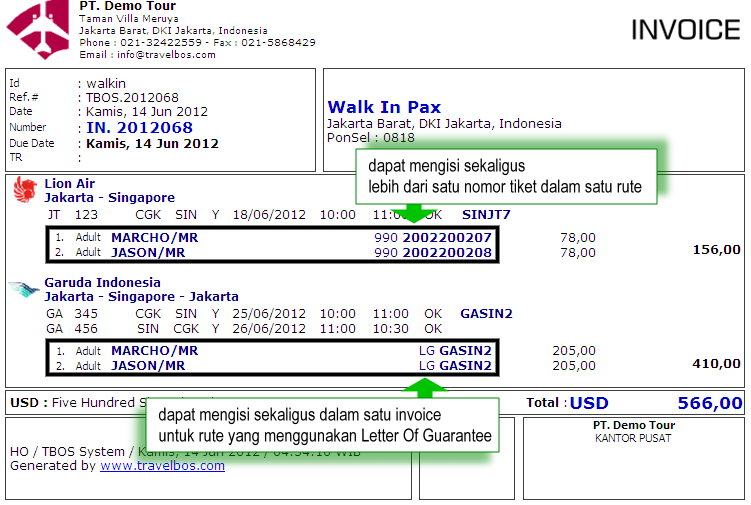Image resolution: width=751 pixels, height=505 pixels.
Task: Select ticket number 990 2002200208
Action: pyautogui.click(x=433, y=252)
